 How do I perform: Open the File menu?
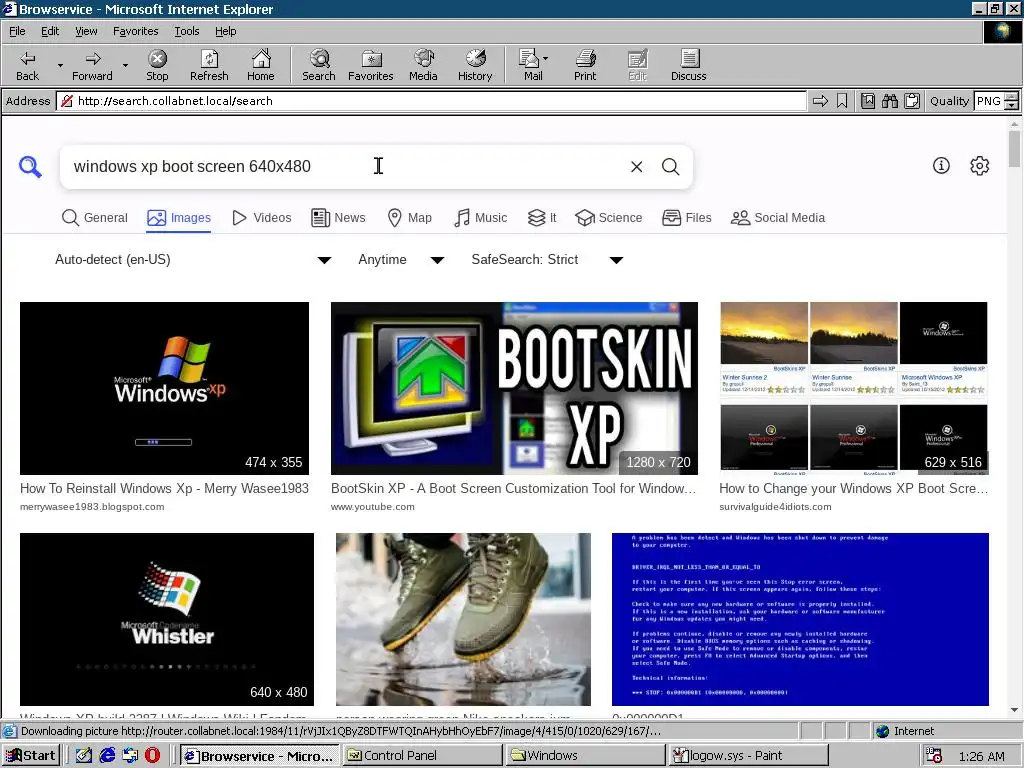pos(17,31)
